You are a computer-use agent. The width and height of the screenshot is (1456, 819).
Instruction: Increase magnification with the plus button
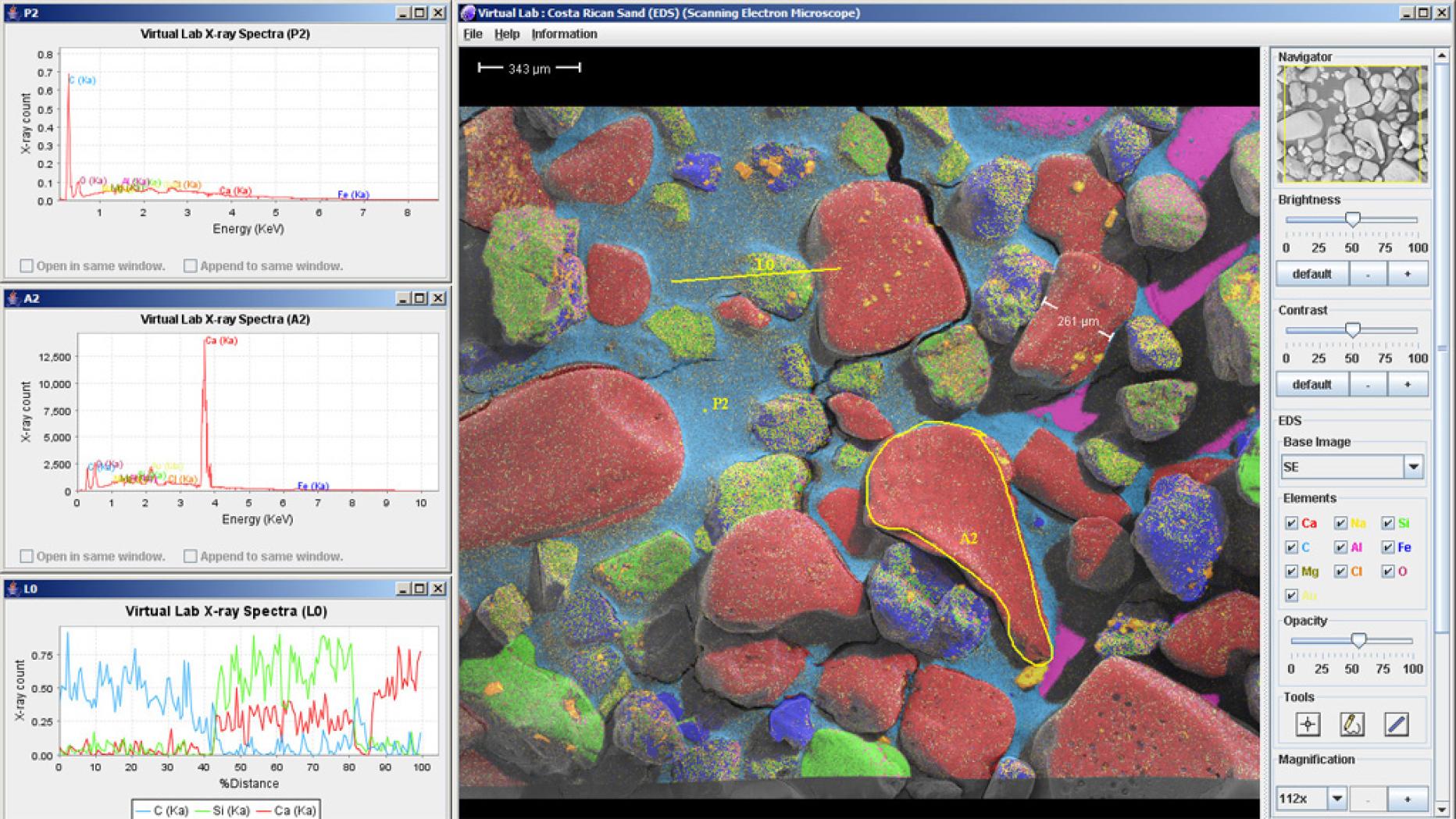click(x=1408, y=799)
